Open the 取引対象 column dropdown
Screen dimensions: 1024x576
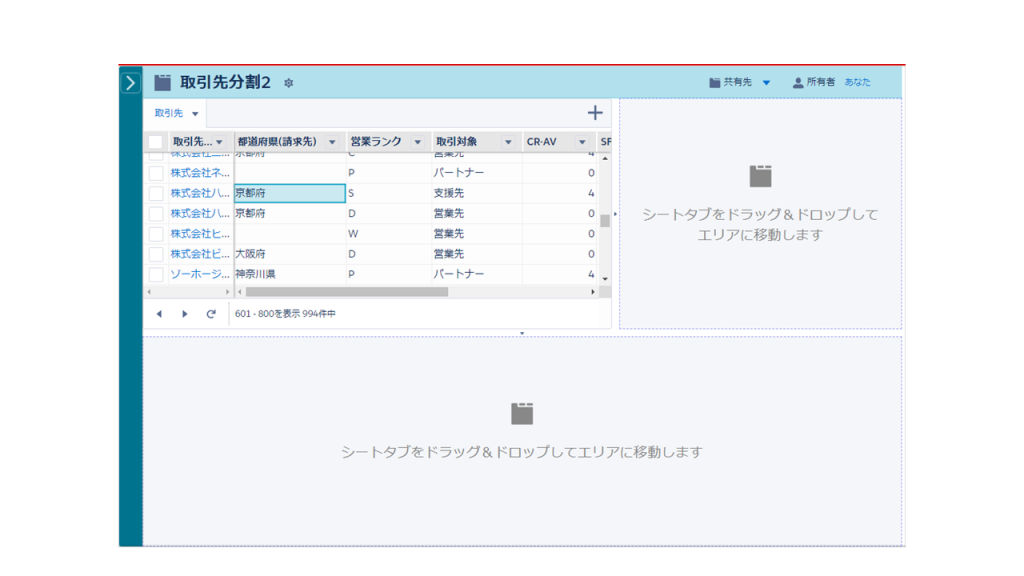point(508,142)
